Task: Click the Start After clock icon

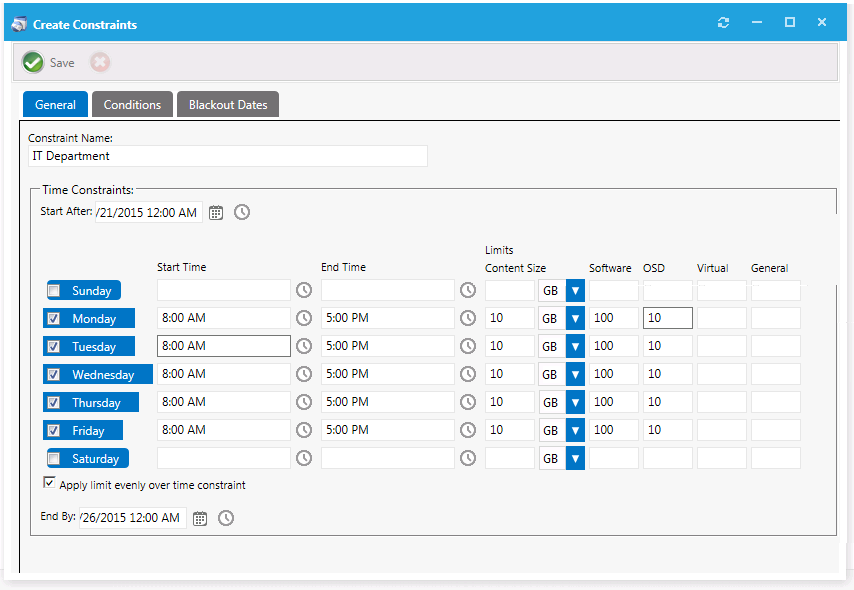Action: (x=242, y=212)
